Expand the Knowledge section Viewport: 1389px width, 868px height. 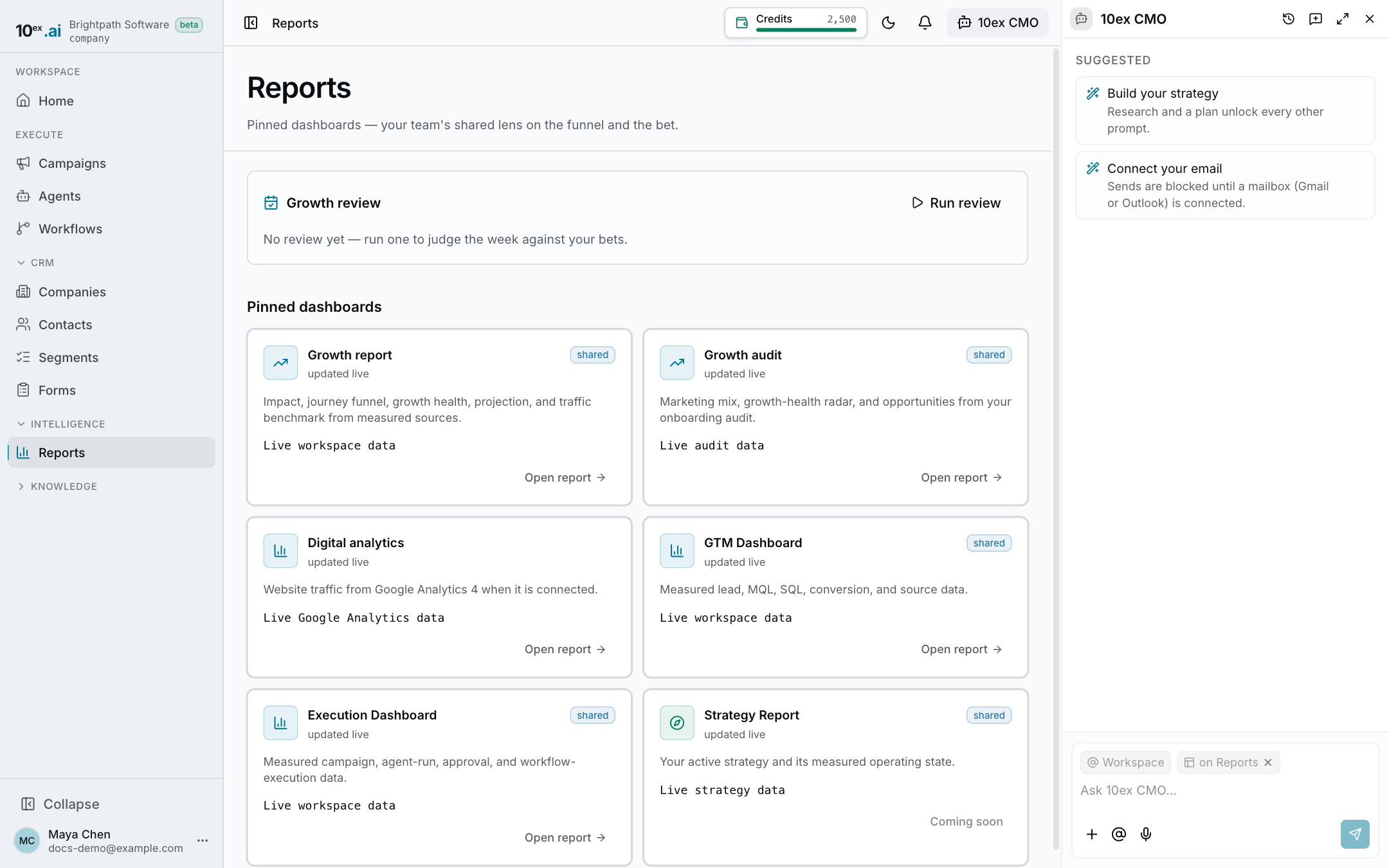pos(57,487)
